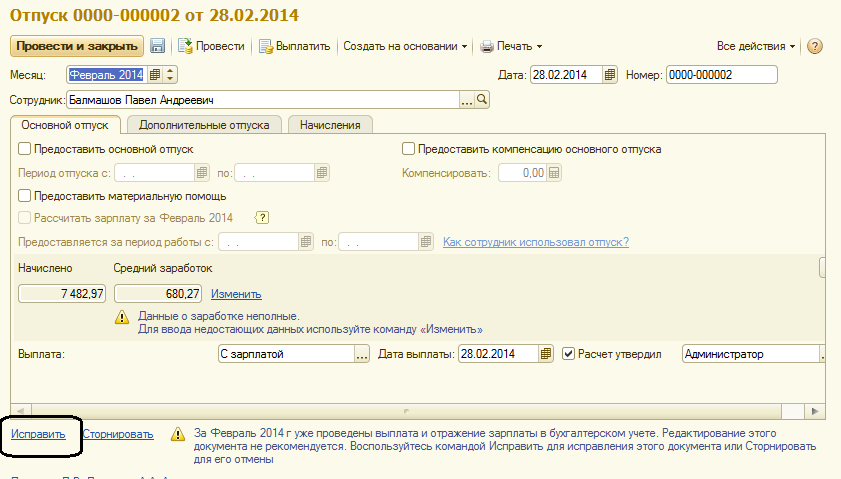This screenshot has height=479, width=841.
Task: Click horizontal scrollbar left arrow
Action: (20, 411)
